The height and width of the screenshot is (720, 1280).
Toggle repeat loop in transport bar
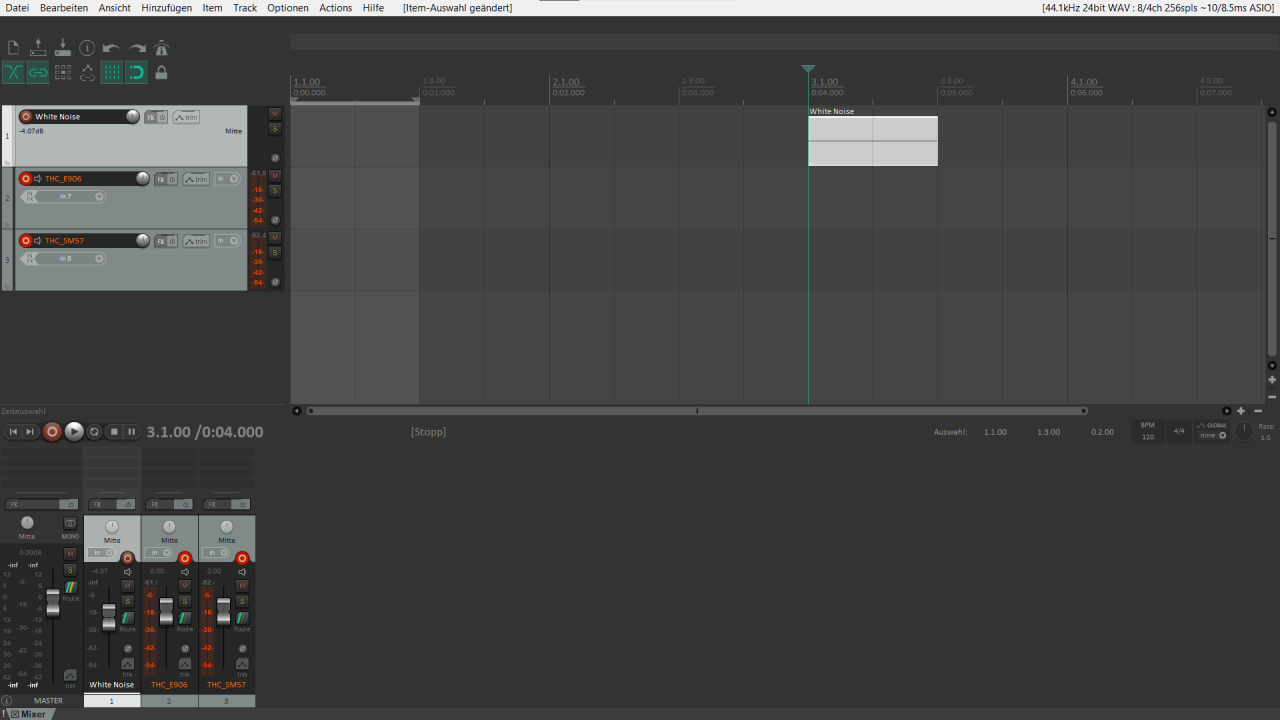[x=95, y=432]
